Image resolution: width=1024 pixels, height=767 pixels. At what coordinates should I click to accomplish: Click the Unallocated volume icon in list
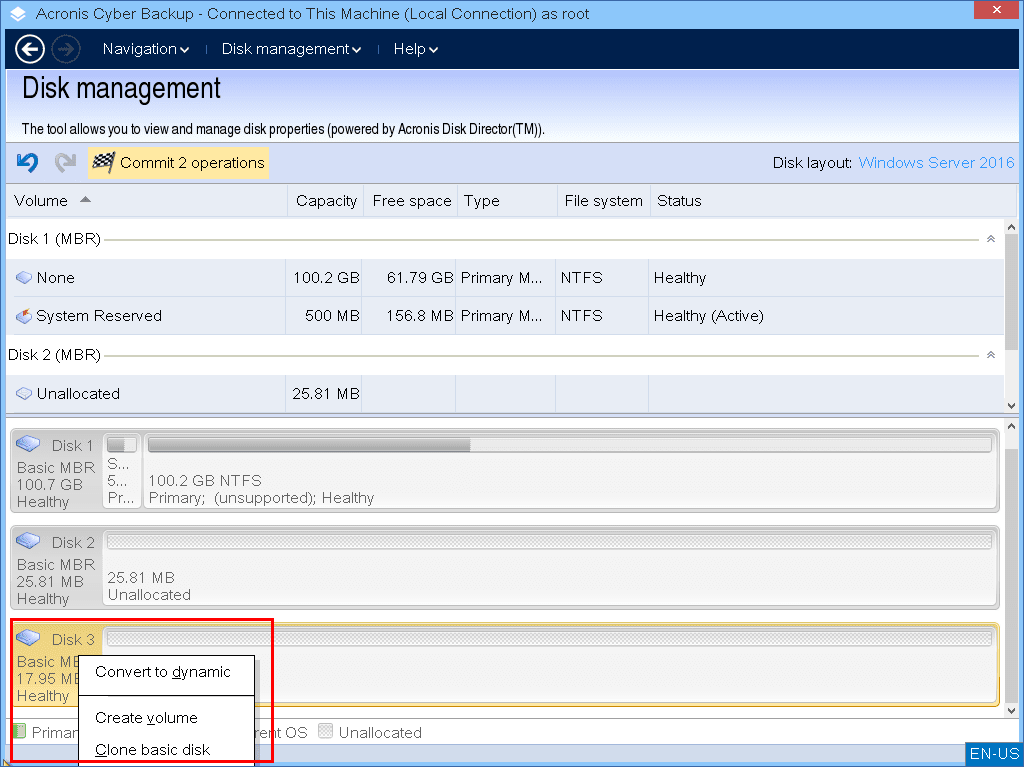(24, 394)
